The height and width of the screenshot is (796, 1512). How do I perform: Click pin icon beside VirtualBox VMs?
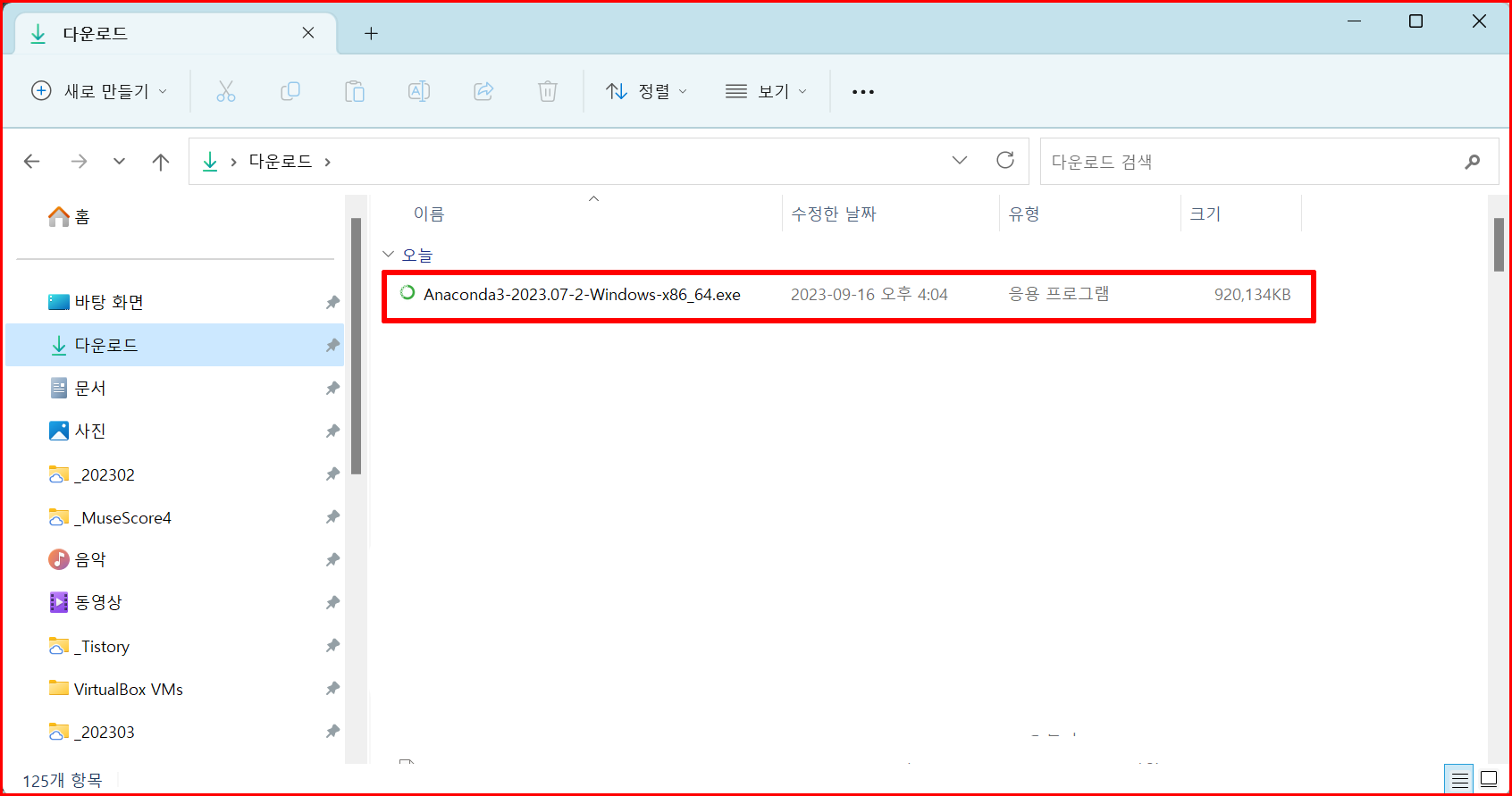(x=332, y=688)
